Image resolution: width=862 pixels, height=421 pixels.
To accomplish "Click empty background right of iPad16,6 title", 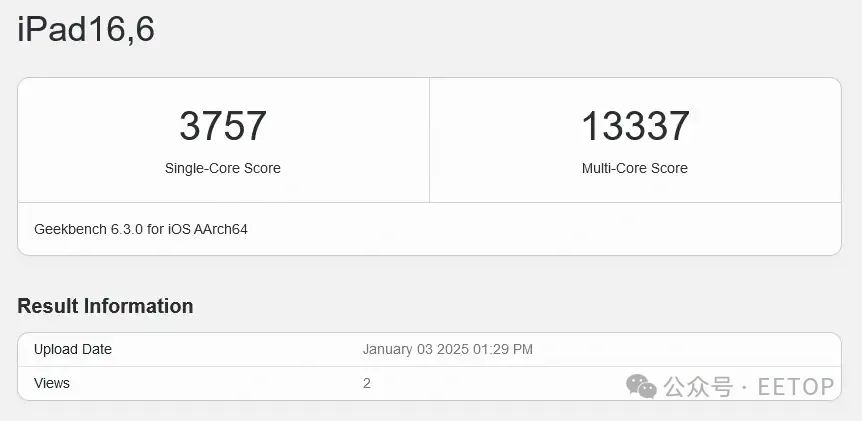I will [x=495, y=29].
